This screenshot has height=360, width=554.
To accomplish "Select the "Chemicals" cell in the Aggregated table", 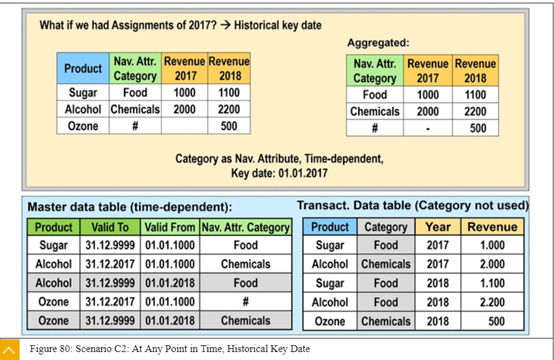I will click(375, 111).
